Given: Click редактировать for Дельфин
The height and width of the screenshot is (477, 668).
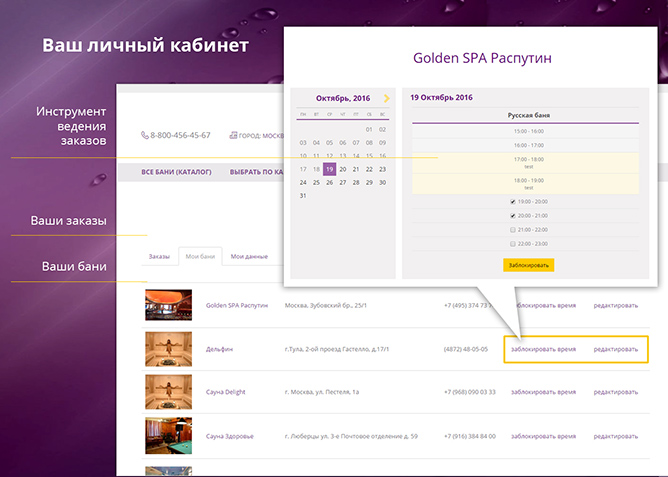Looking at the screenshot, I should click(x=616, y=349).
